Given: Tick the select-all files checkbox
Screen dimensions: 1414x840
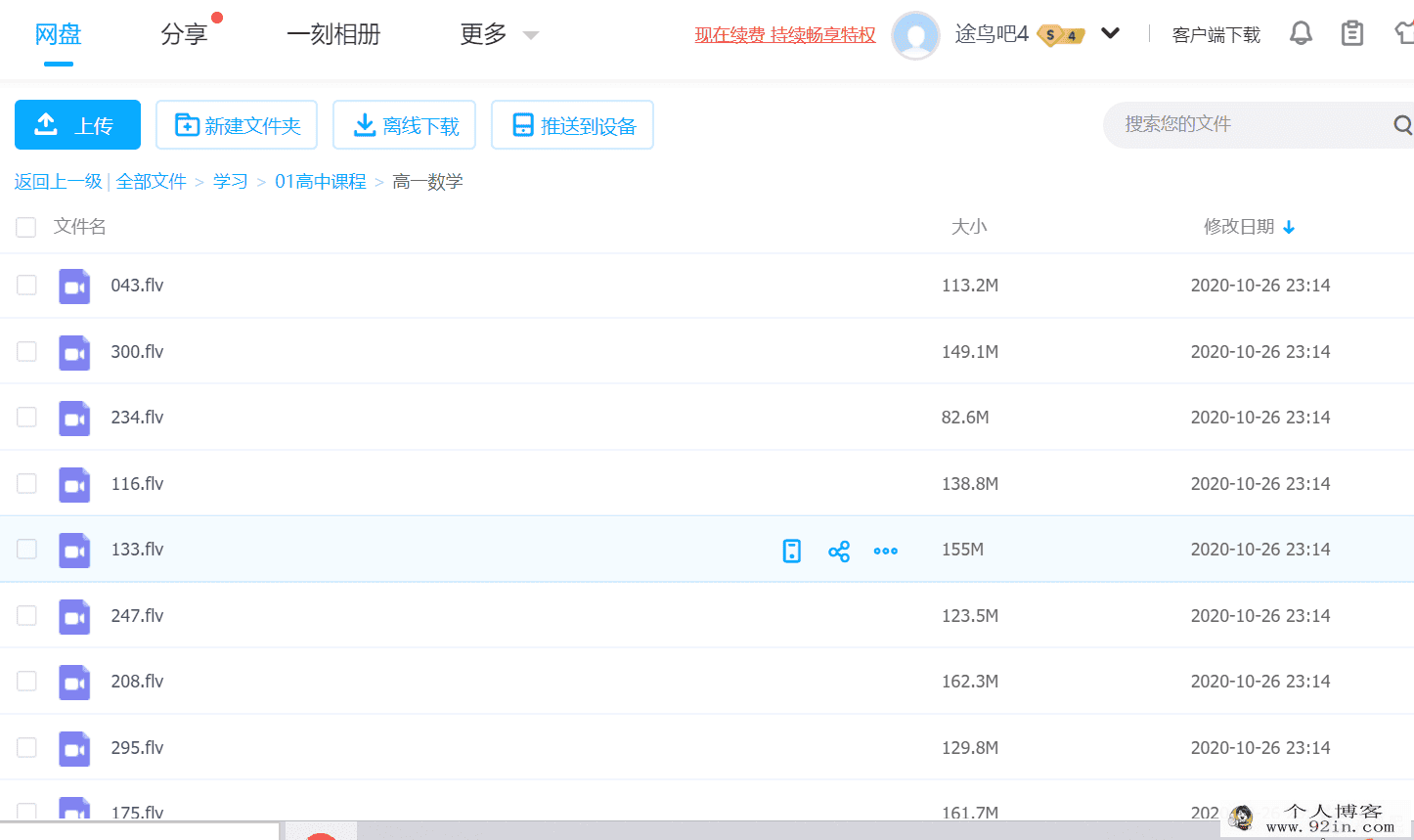Looking at the screenshot, I should [26, 228].
